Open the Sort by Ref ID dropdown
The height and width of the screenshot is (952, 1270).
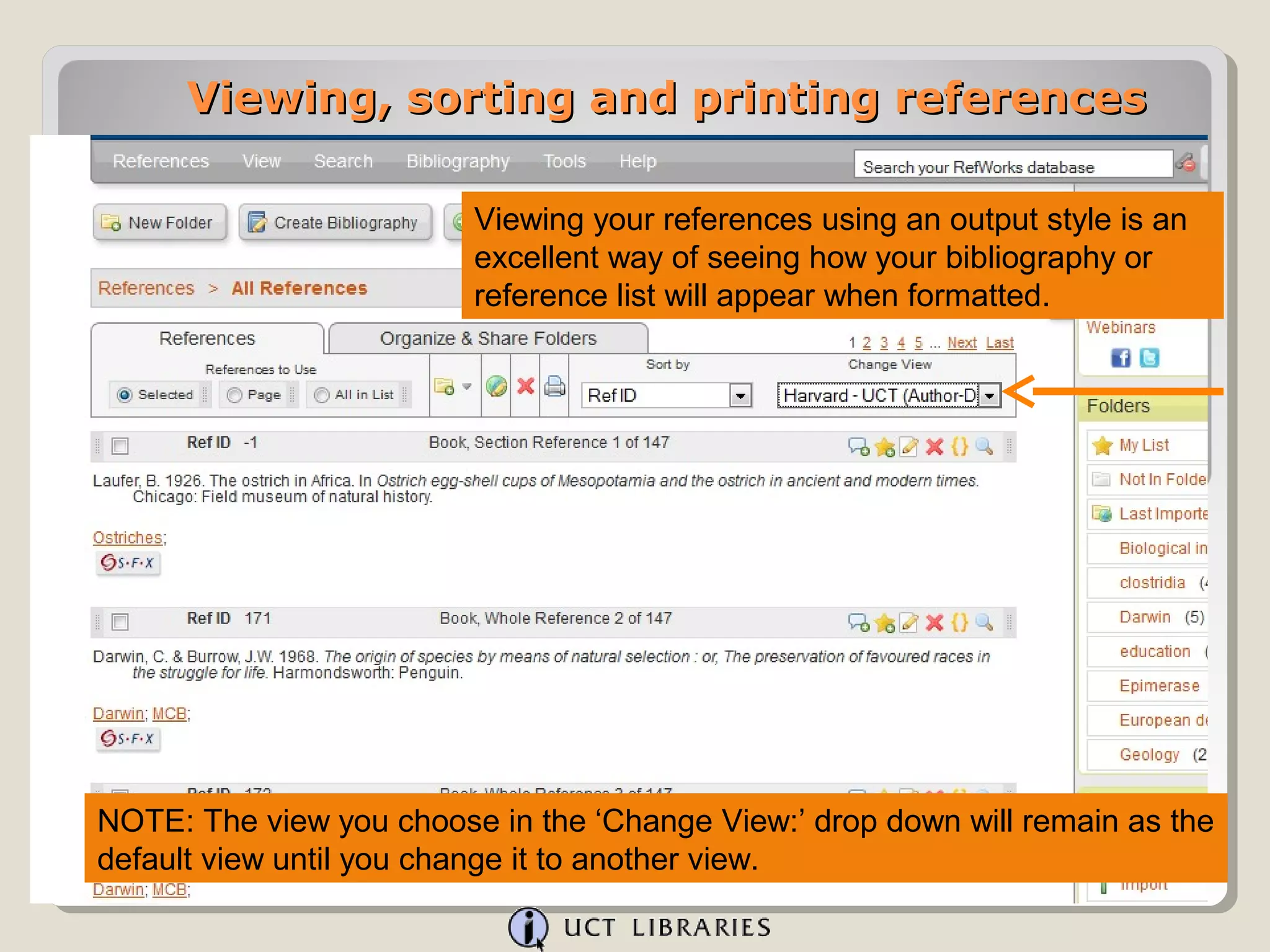pyautogui.click(x=667, y=395)
